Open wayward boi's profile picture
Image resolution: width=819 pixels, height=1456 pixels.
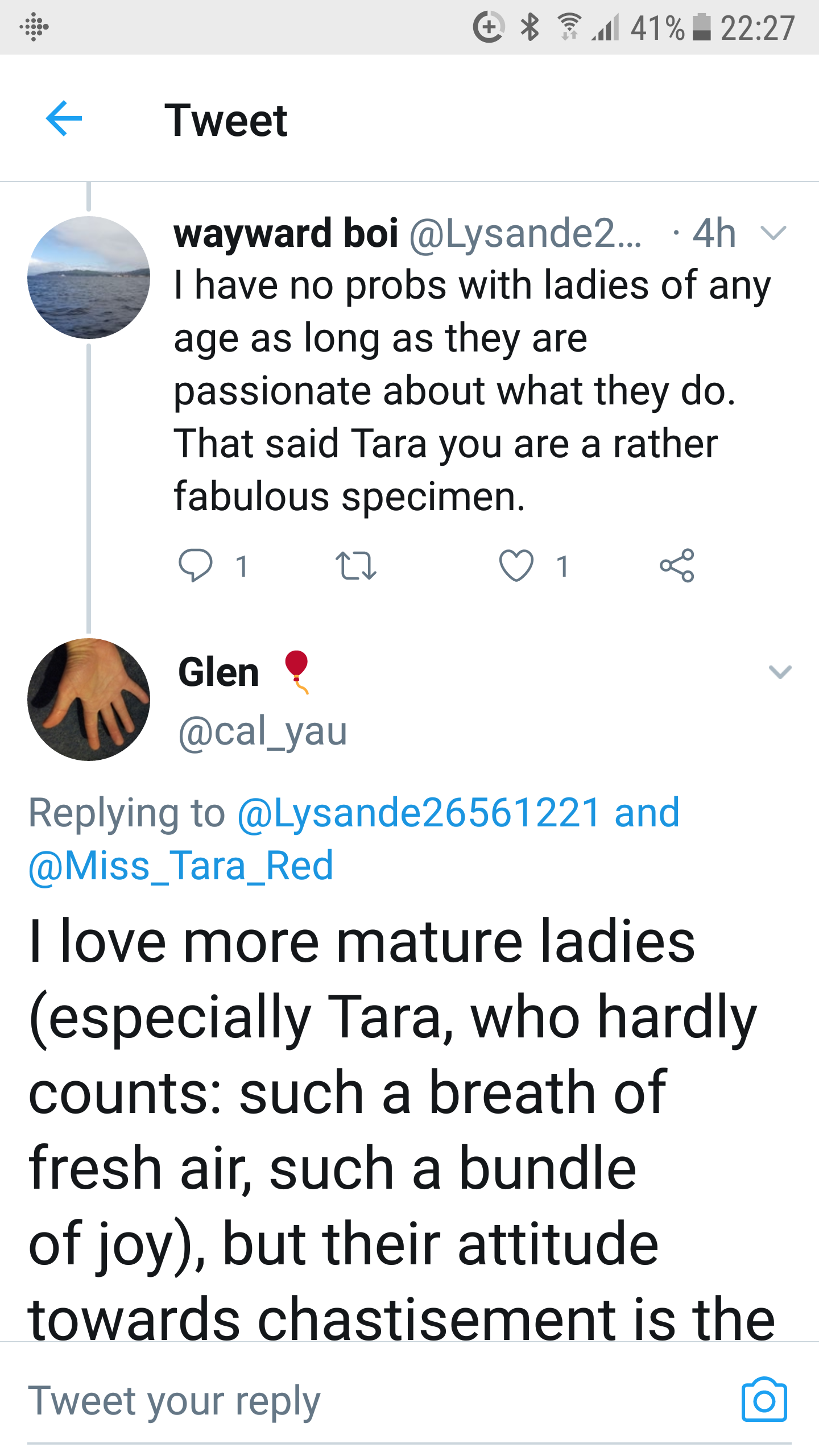[x=89, y=278]
